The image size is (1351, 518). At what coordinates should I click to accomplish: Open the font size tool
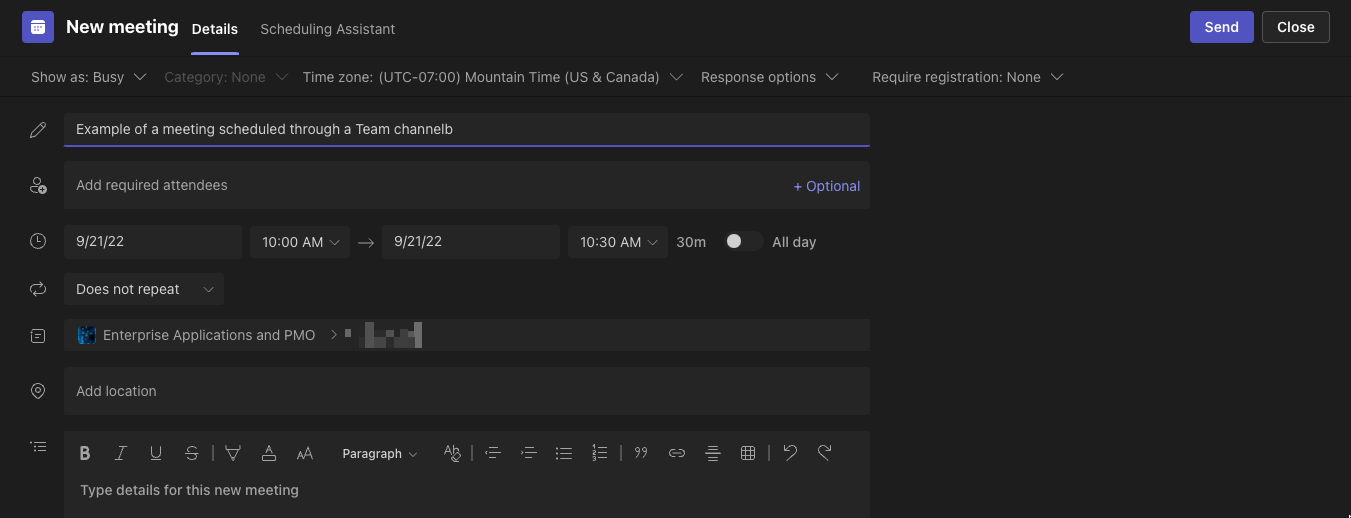305,453
